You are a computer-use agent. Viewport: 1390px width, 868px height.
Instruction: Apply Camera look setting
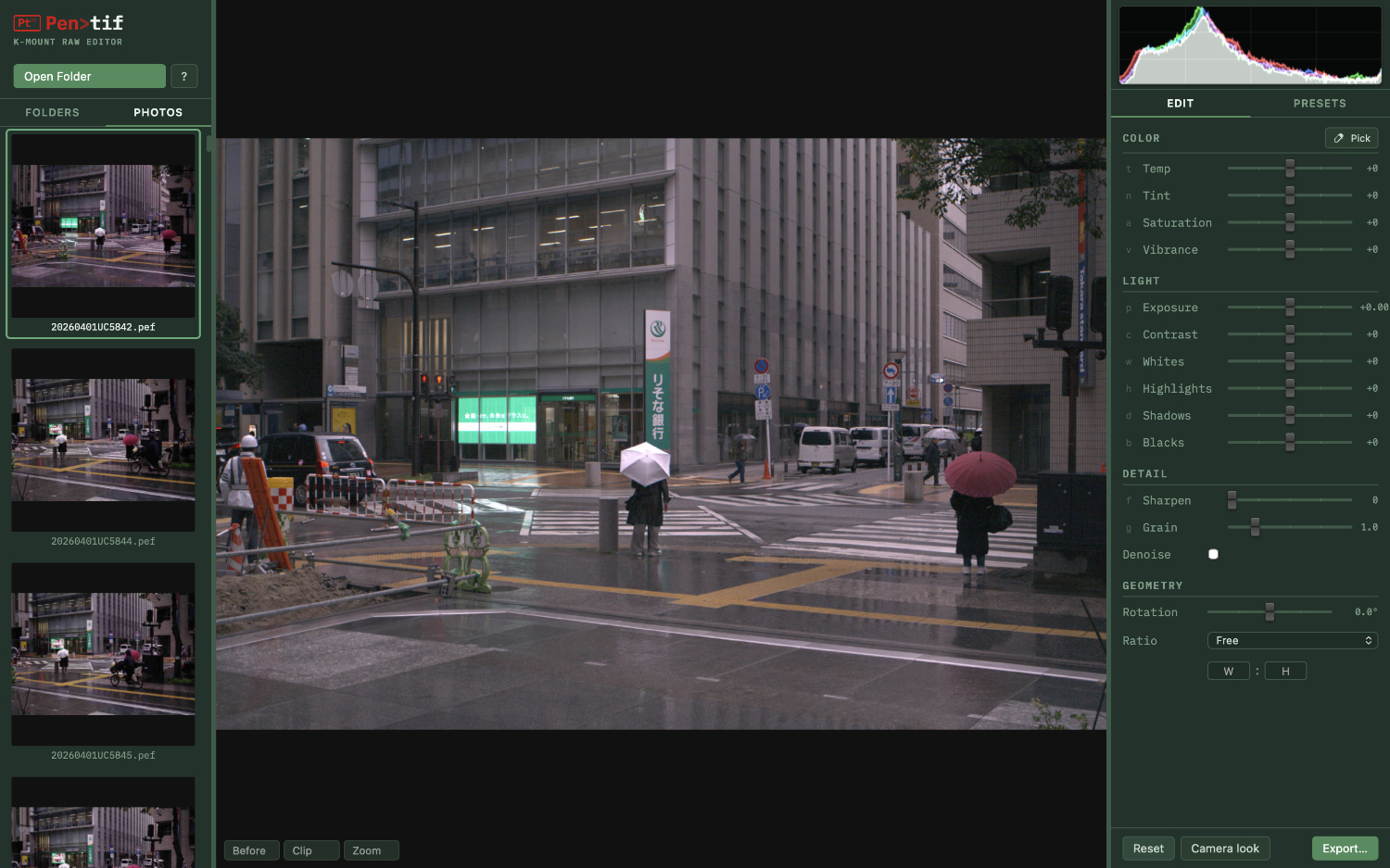pyautogui.click(x=1224, y=849)
